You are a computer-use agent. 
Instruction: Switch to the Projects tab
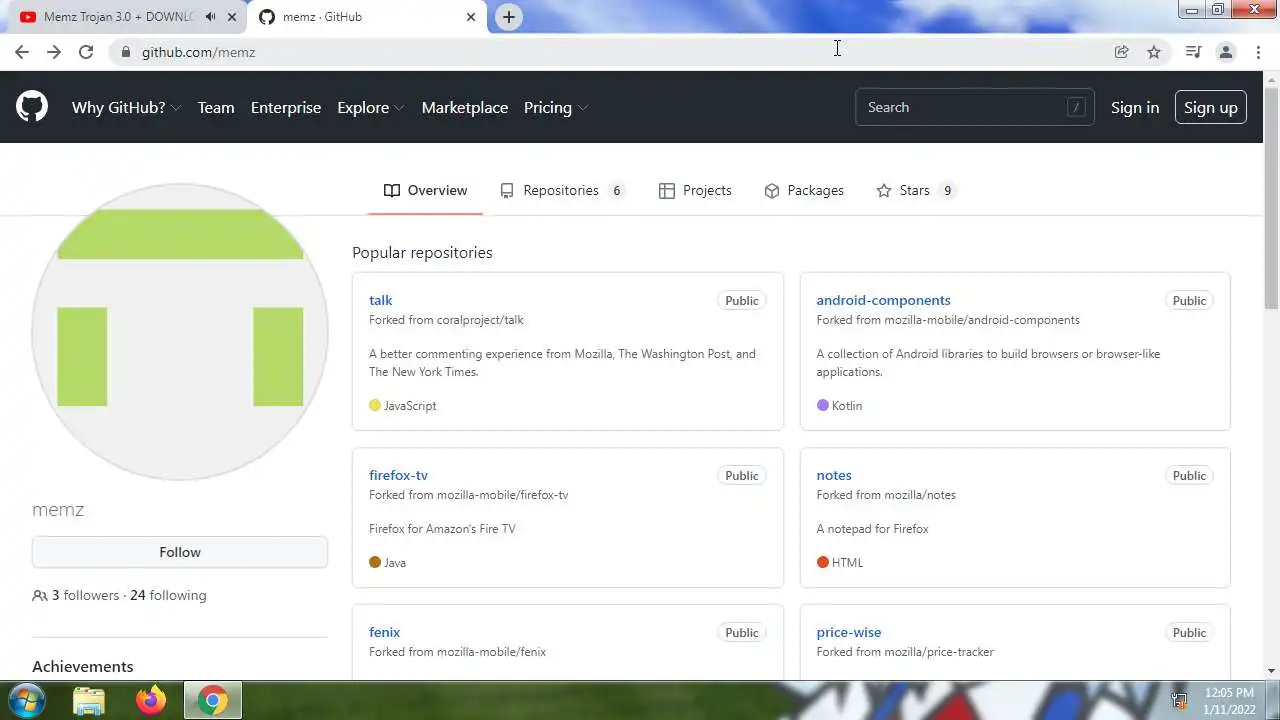pyautogui.click(x=695, y=190)
